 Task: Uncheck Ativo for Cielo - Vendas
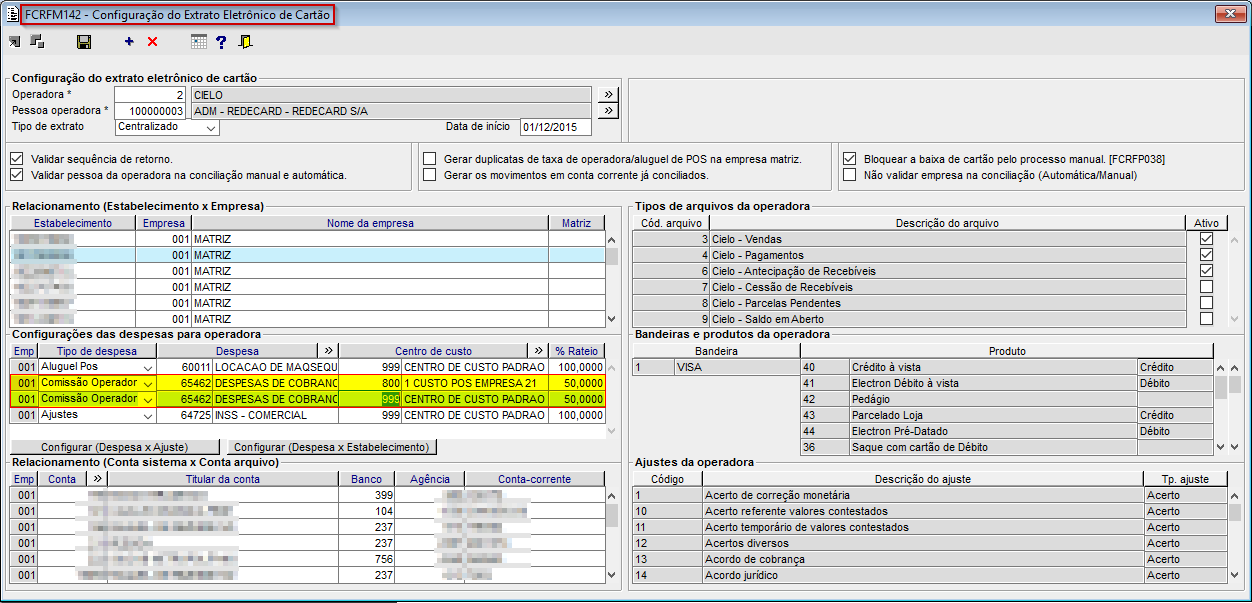click(x=1206, y=239)
